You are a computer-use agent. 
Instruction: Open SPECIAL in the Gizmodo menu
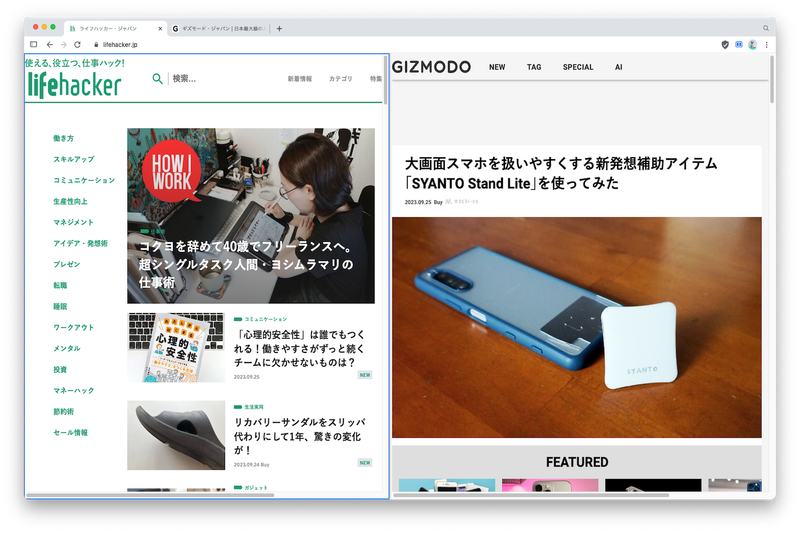click(x=578, y=67)
